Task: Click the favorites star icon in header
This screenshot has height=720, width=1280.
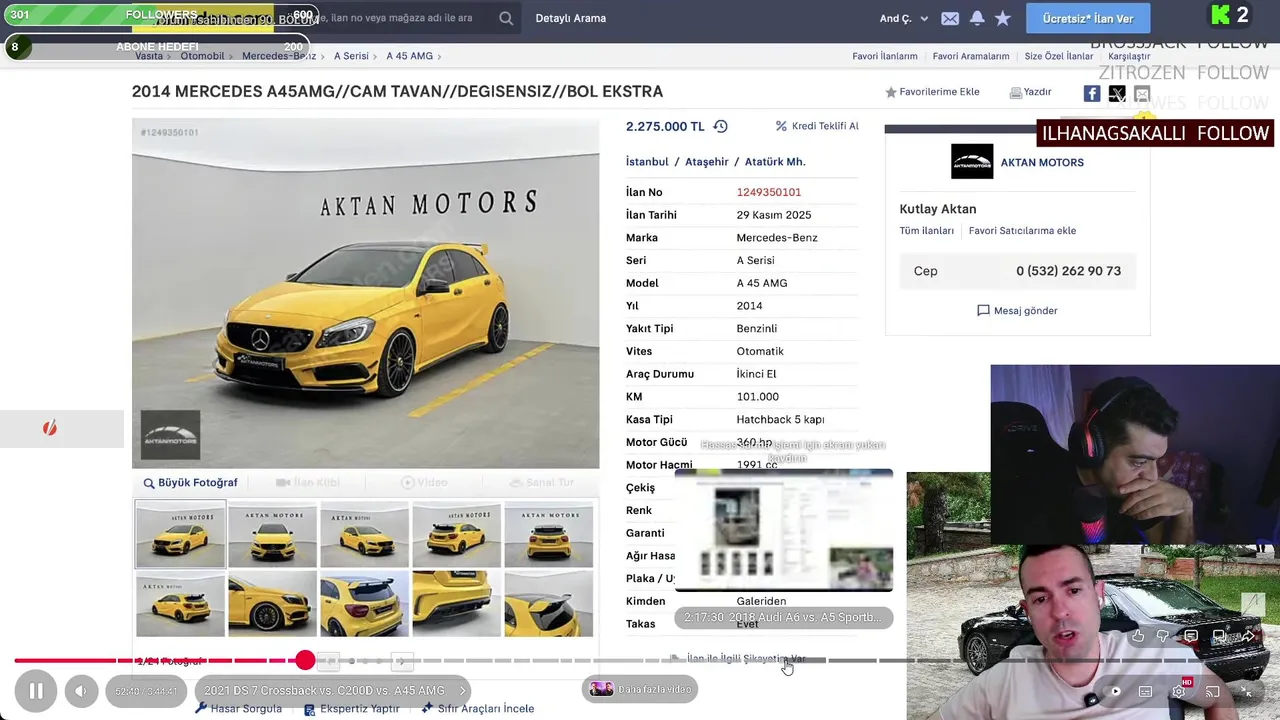Action: coord(1003,18)
